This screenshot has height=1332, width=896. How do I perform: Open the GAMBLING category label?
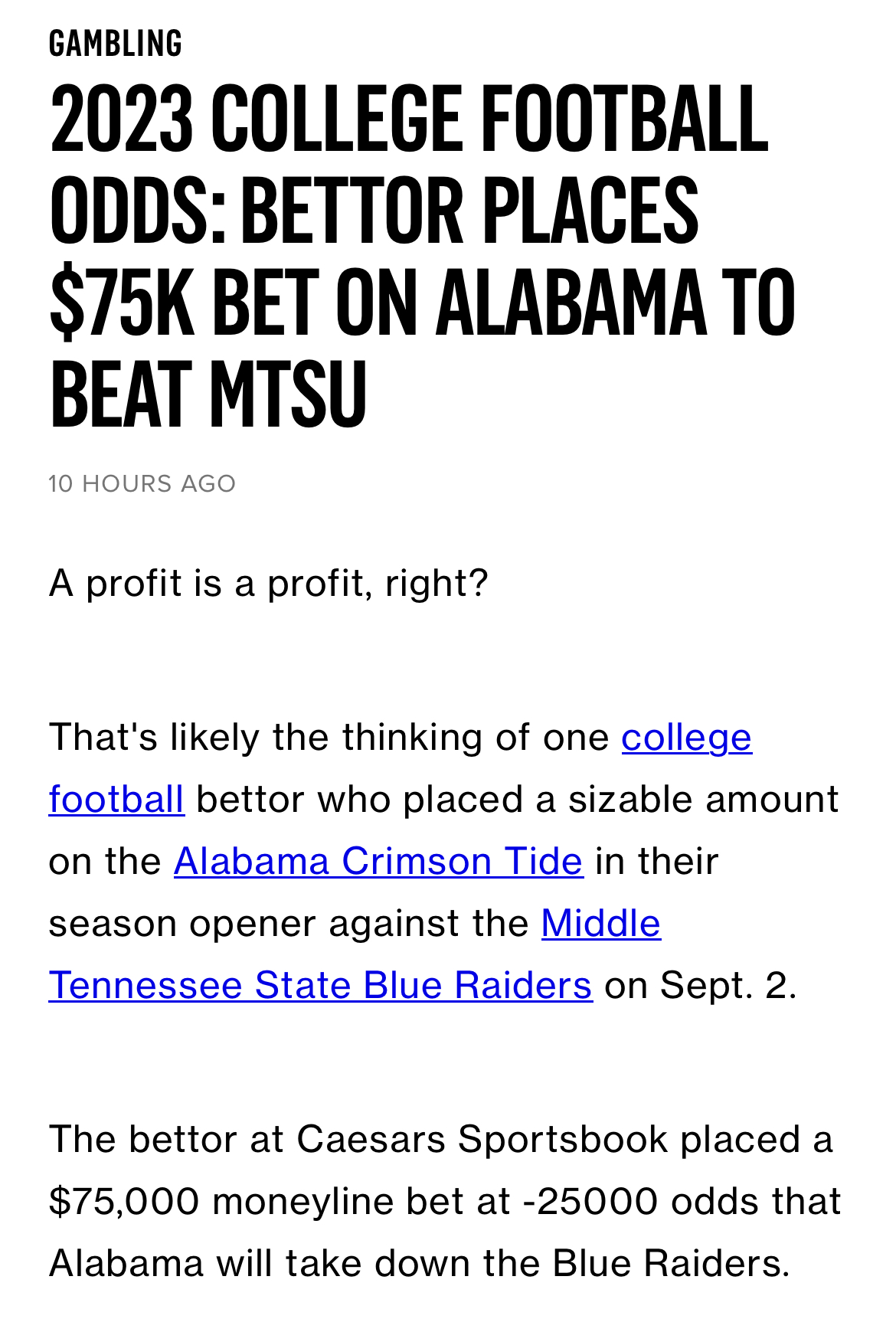pyautogui.click(x=116, y=43)
